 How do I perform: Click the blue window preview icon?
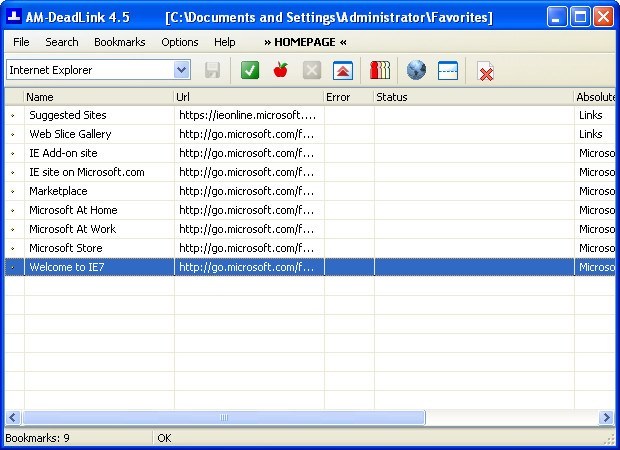(x=448, y=71)
